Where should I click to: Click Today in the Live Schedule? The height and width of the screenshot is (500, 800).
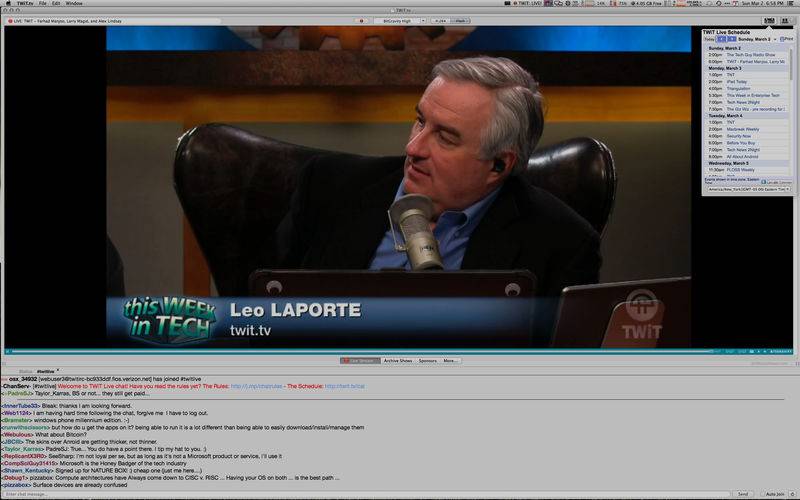(x=709, y=39)
